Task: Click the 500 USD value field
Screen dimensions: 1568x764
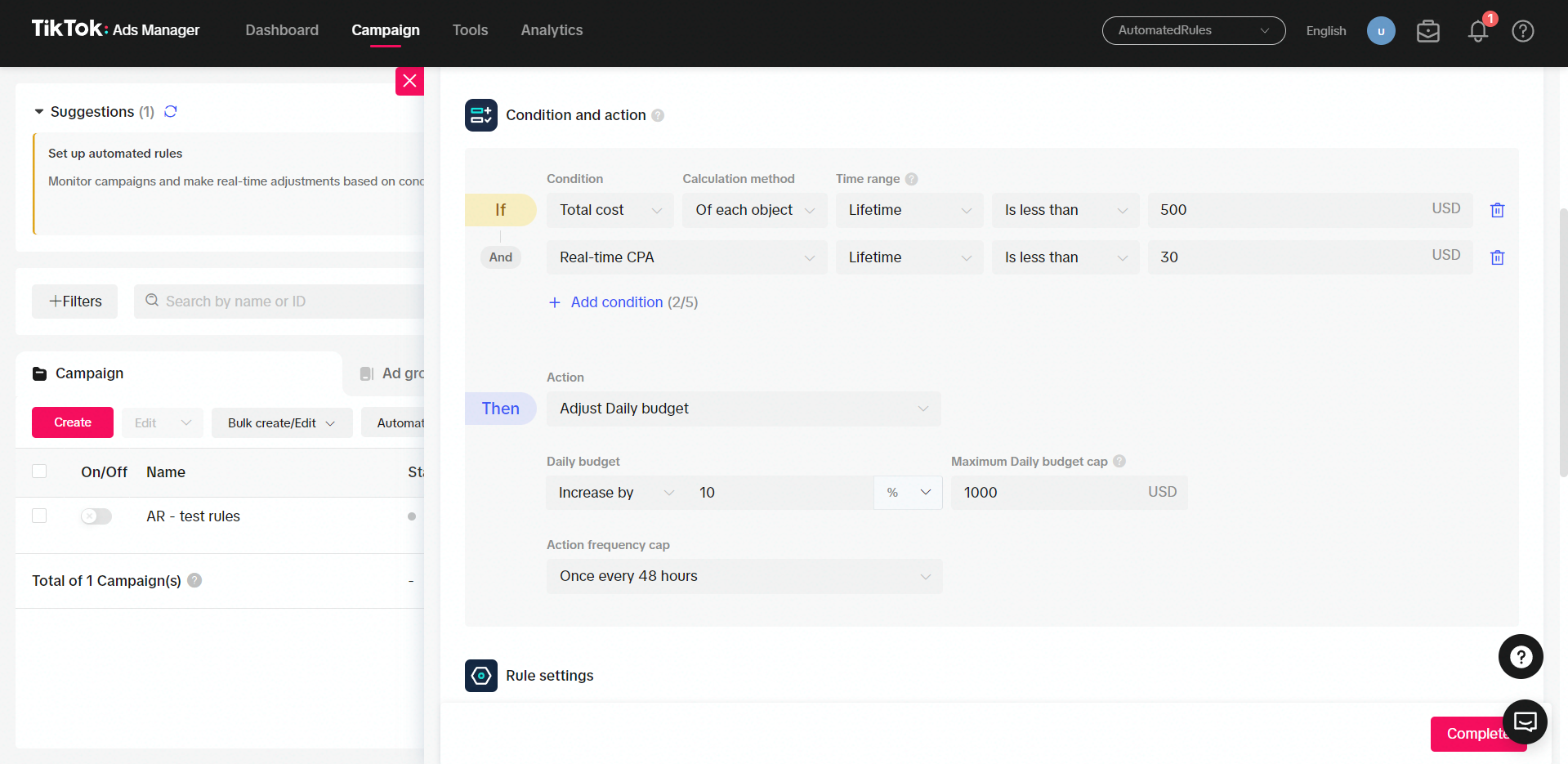Action: pyautogui.click(x=1310, y=210)
